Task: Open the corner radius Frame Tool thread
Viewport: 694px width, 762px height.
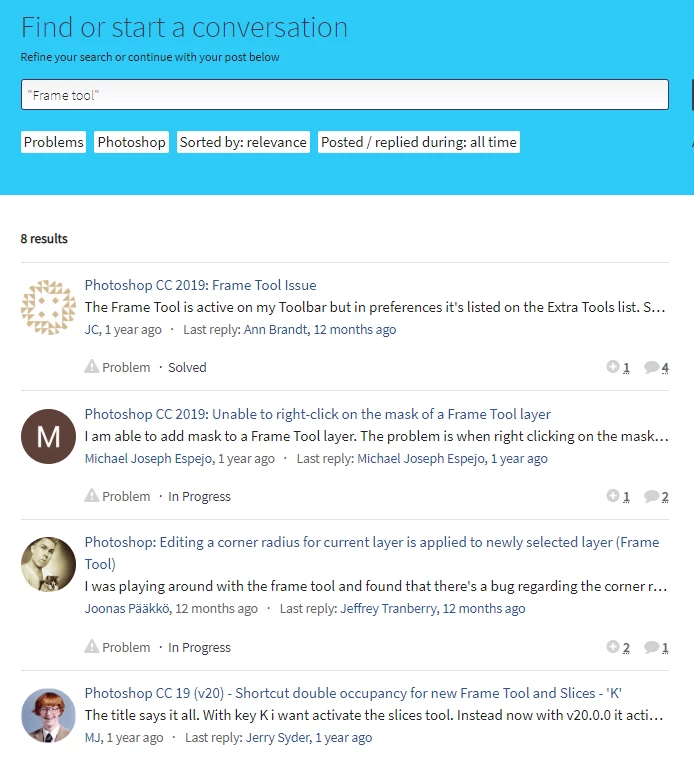Action: [372, 553]
